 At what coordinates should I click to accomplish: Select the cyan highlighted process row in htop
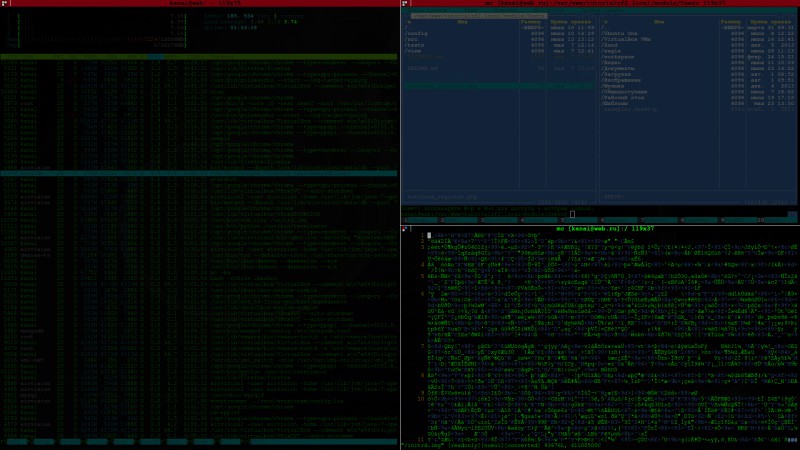click(199, 173)
